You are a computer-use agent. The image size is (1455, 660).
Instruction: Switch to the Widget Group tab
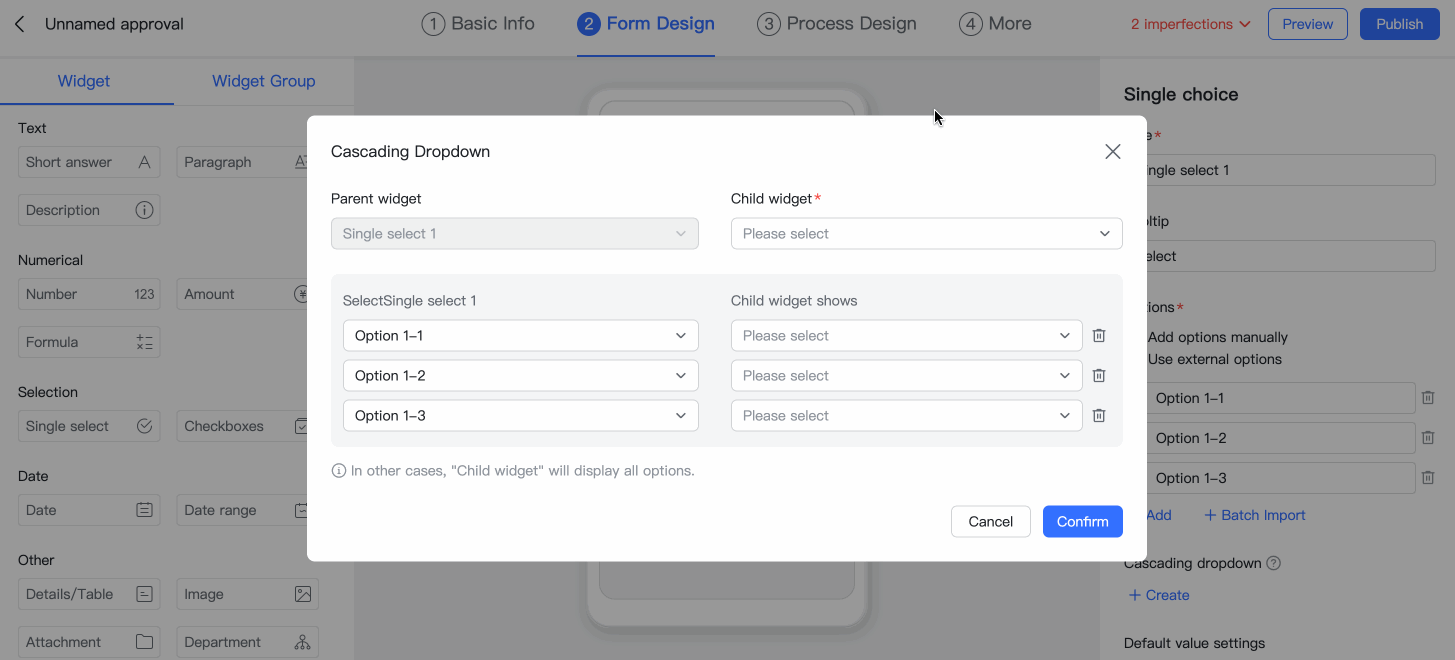click(263, 81)
